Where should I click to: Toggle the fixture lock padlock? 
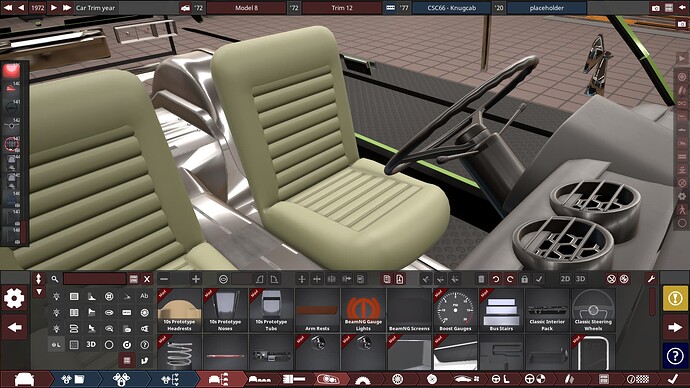tap(525, 279)
